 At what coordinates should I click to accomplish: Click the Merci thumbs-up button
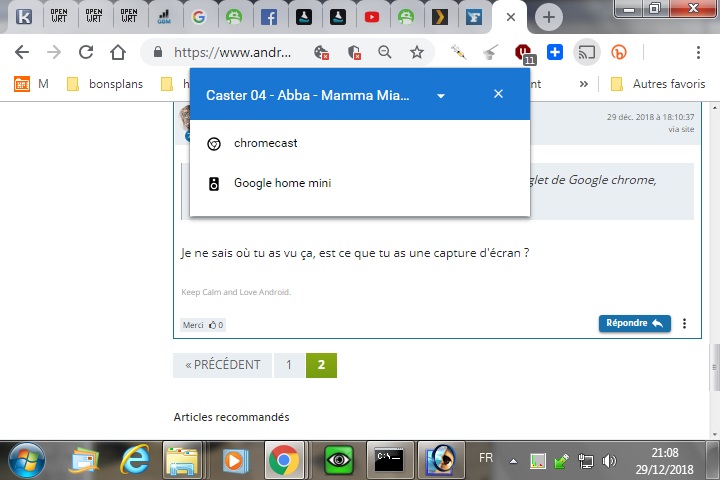click(202, 325)
